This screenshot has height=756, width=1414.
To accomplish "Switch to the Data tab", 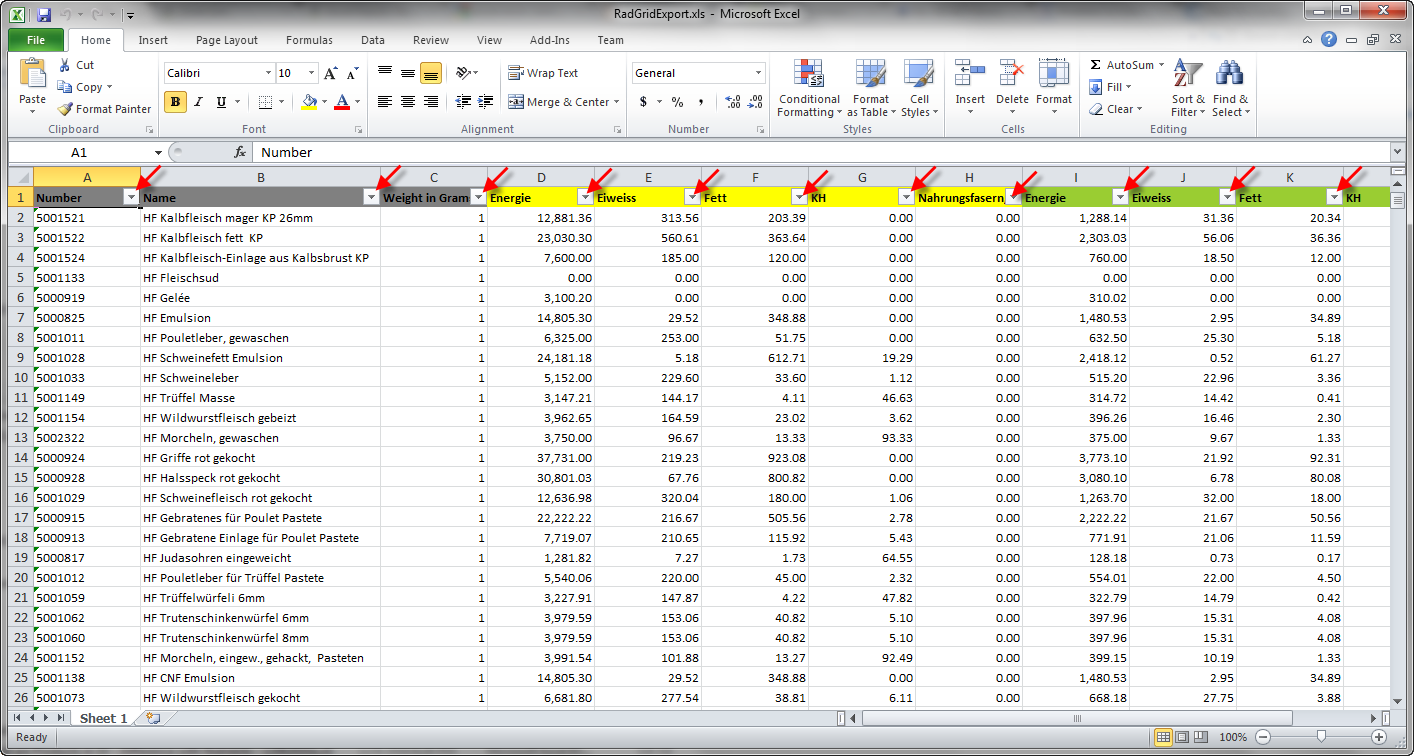I will (x=373, y=40).
